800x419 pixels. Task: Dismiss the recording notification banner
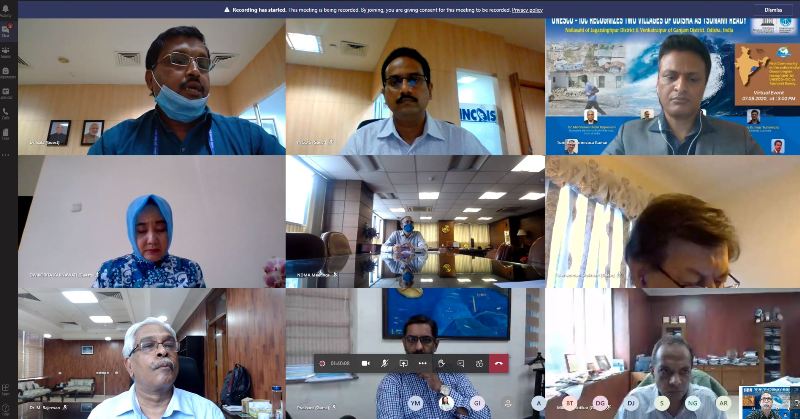[x=773, y=10]
